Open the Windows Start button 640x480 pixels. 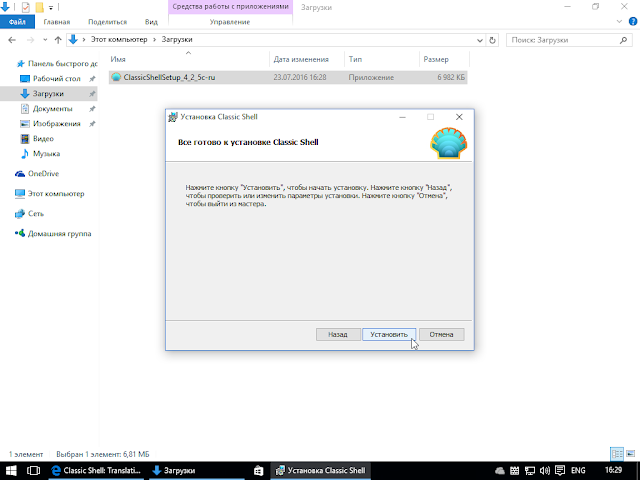[x=11, y=471]
